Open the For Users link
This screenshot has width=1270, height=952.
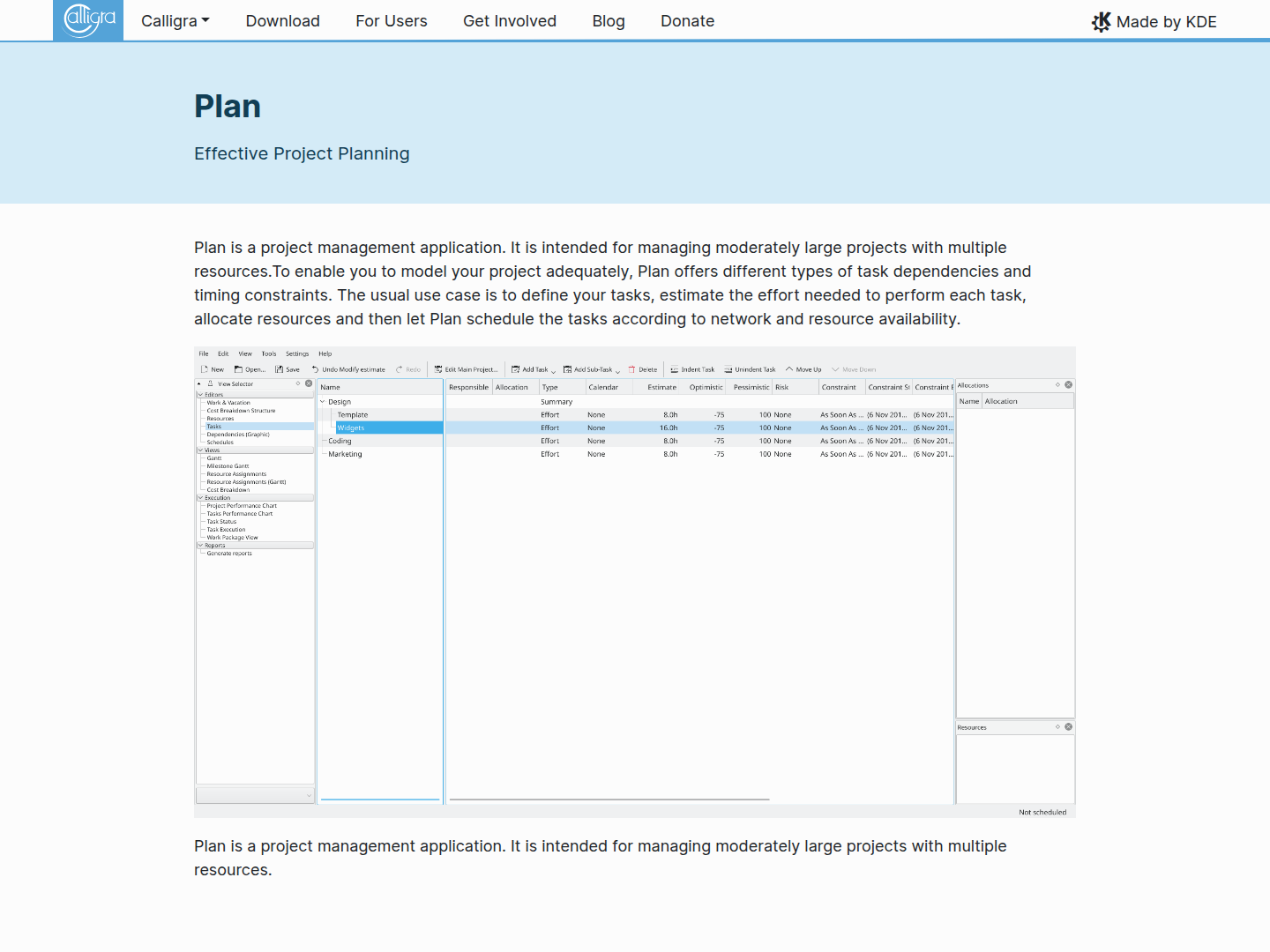click(x=392, y=21)
